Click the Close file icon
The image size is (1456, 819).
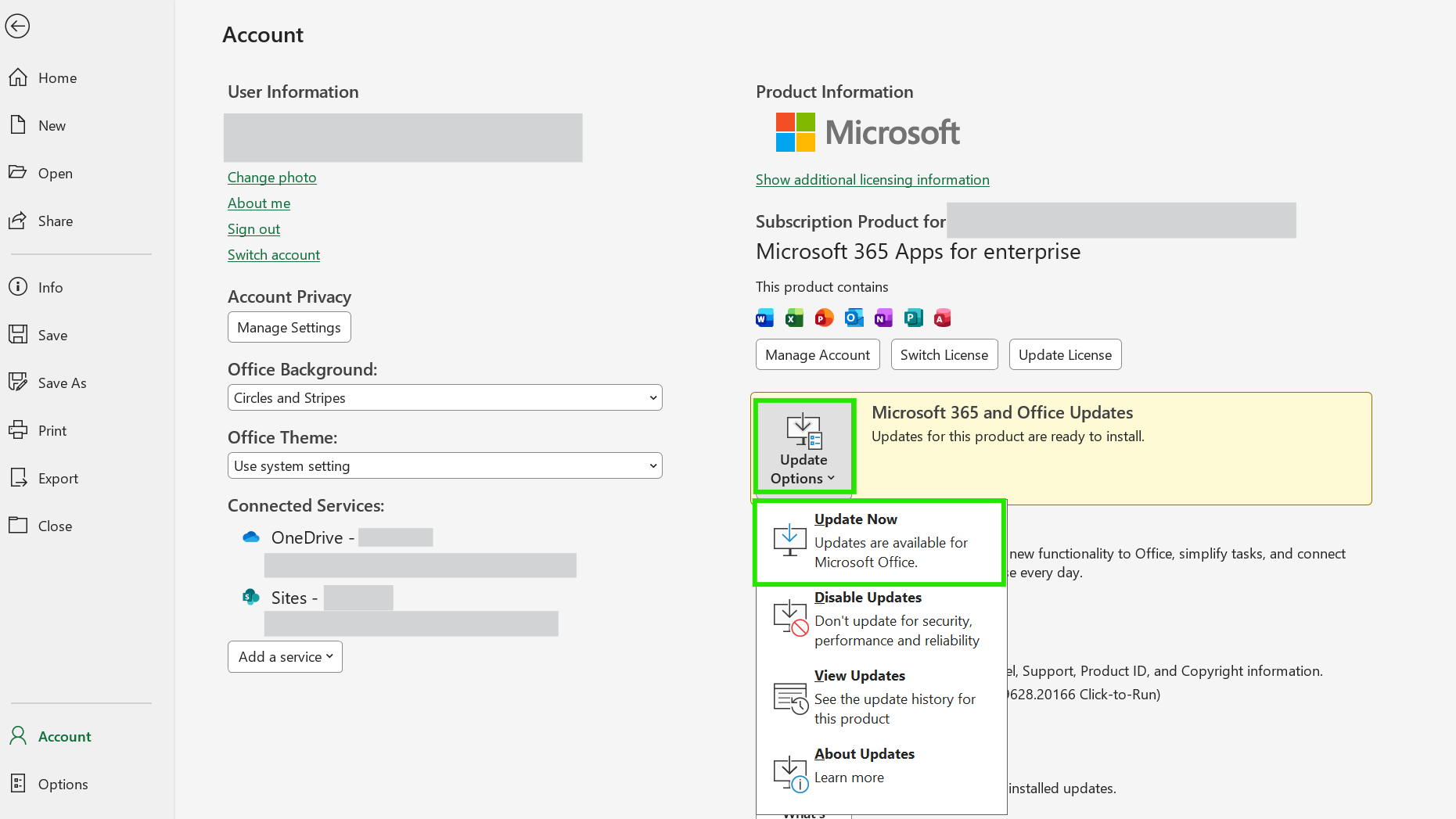point(18,526)
